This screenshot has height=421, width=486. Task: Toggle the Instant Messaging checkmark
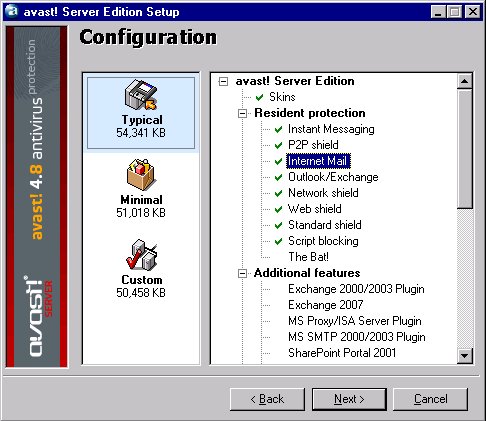coord(278,129)
